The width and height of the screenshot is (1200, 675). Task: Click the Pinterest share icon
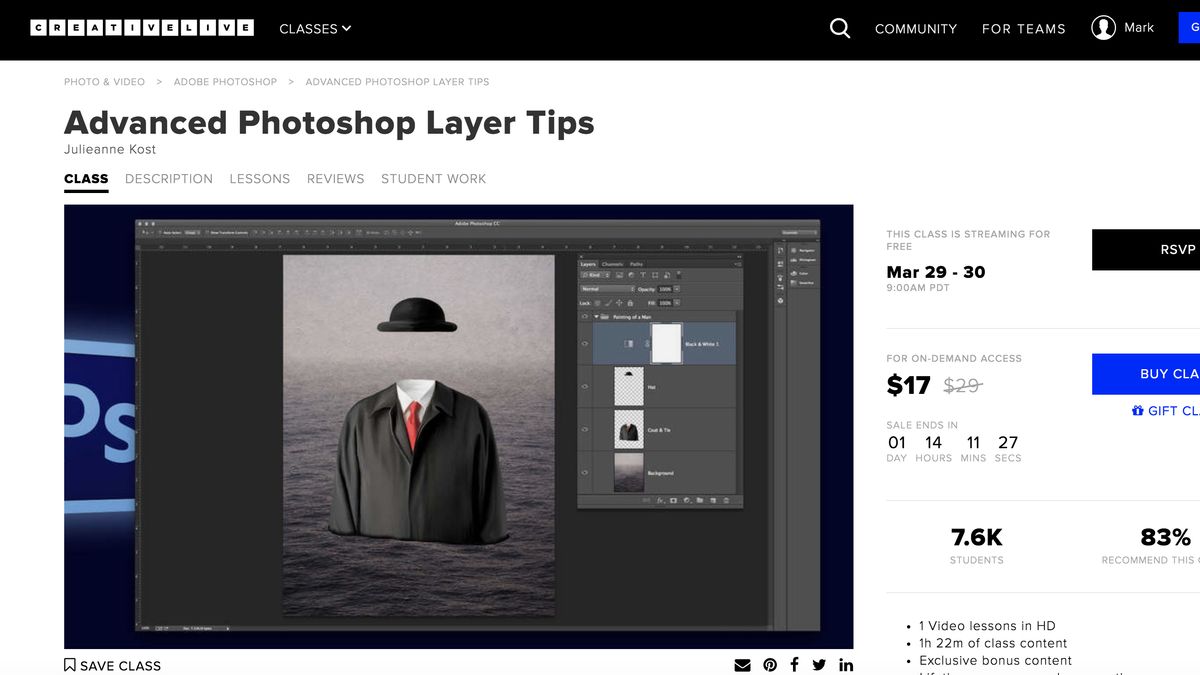(x=770, y=664)
